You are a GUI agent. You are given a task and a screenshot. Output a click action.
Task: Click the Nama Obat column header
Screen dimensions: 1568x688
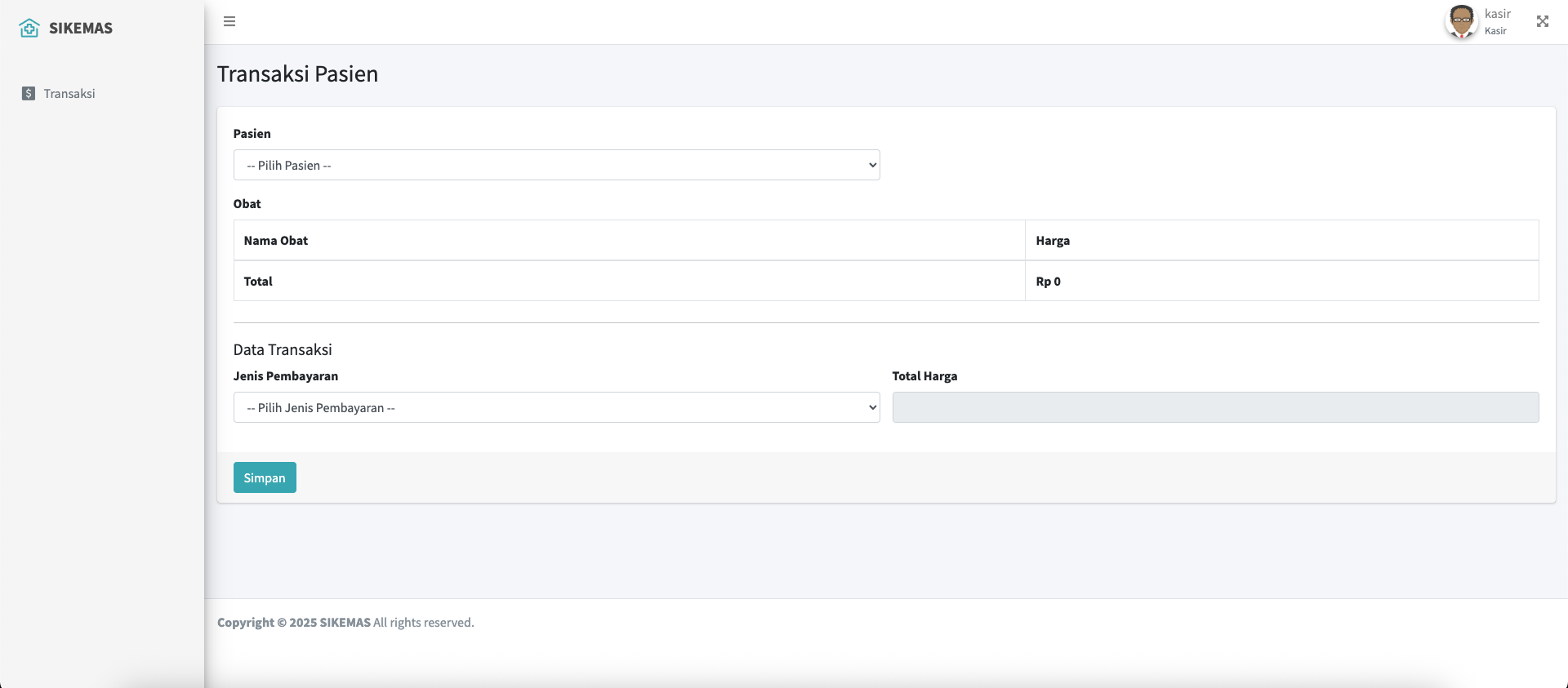tap(276, 241)
